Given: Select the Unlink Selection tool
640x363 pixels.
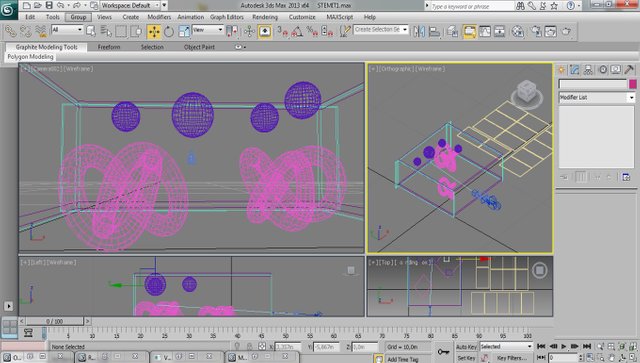Looking at the screenshot, I should click(x=25, y=31).
